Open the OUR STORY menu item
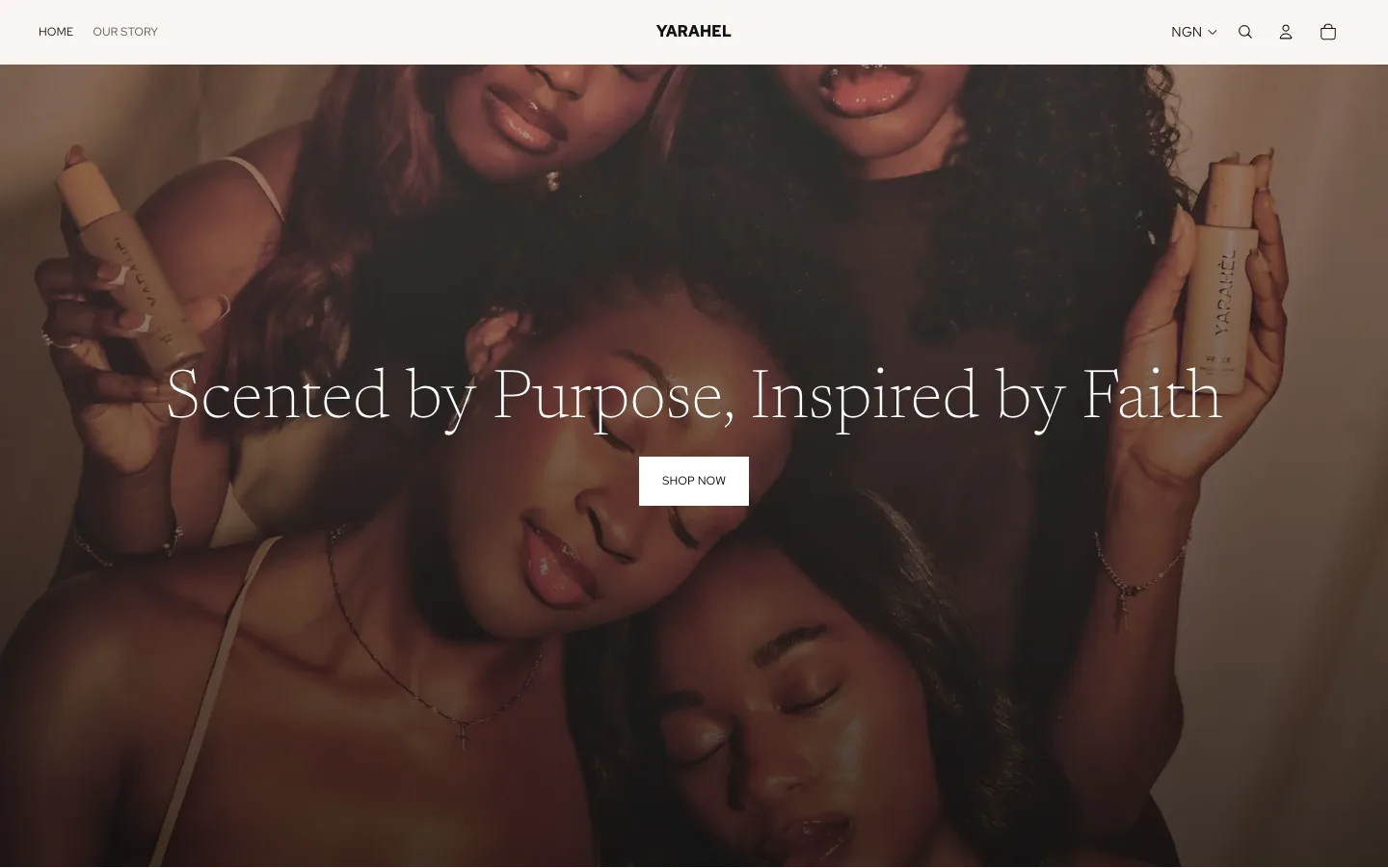1388x868 pixels. (125, 32)
